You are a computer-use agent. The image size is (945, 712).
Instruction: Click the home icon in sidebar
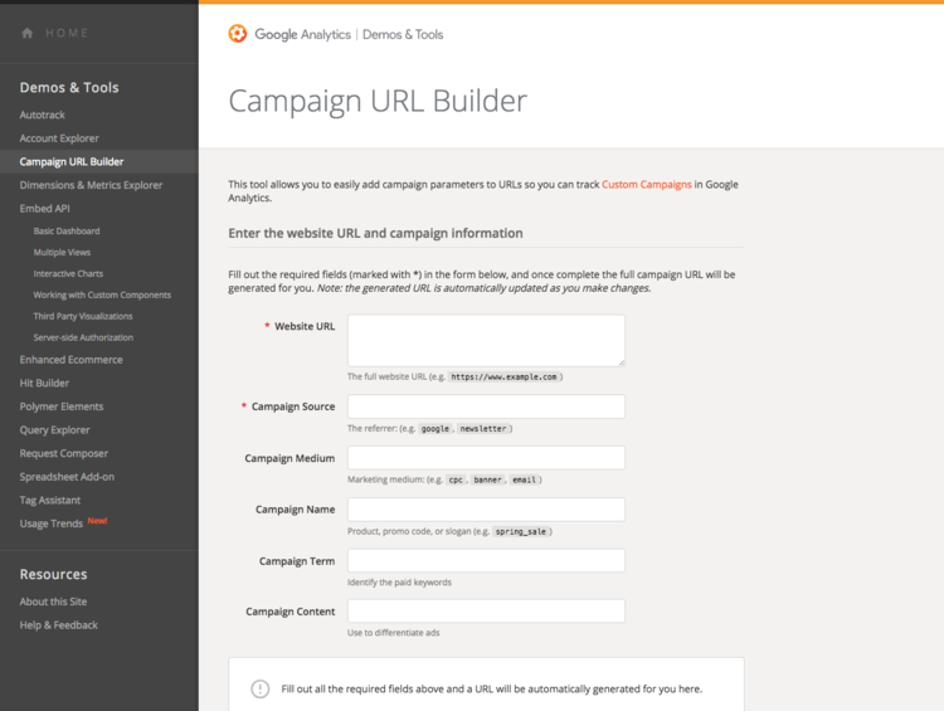point(27,33)
